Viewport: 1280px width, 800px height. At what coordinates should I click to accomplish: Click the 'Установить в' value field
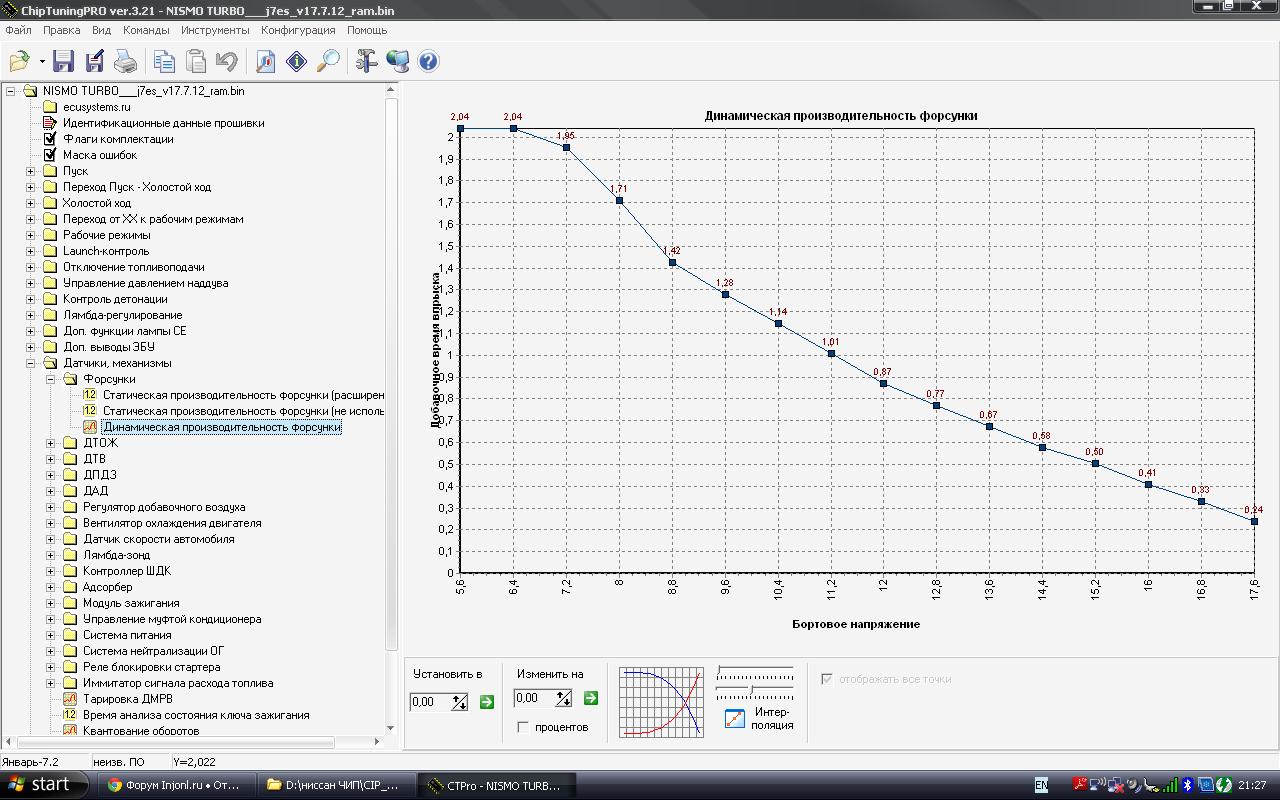430,702
